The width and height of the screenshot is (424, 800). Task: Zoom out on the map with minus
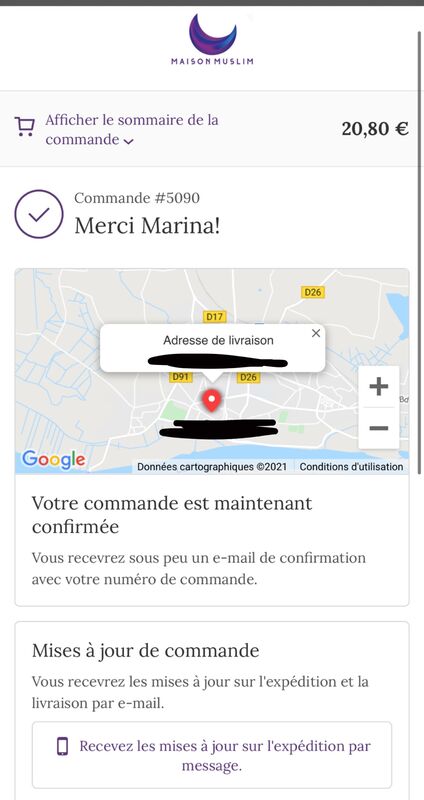[379, 428]
